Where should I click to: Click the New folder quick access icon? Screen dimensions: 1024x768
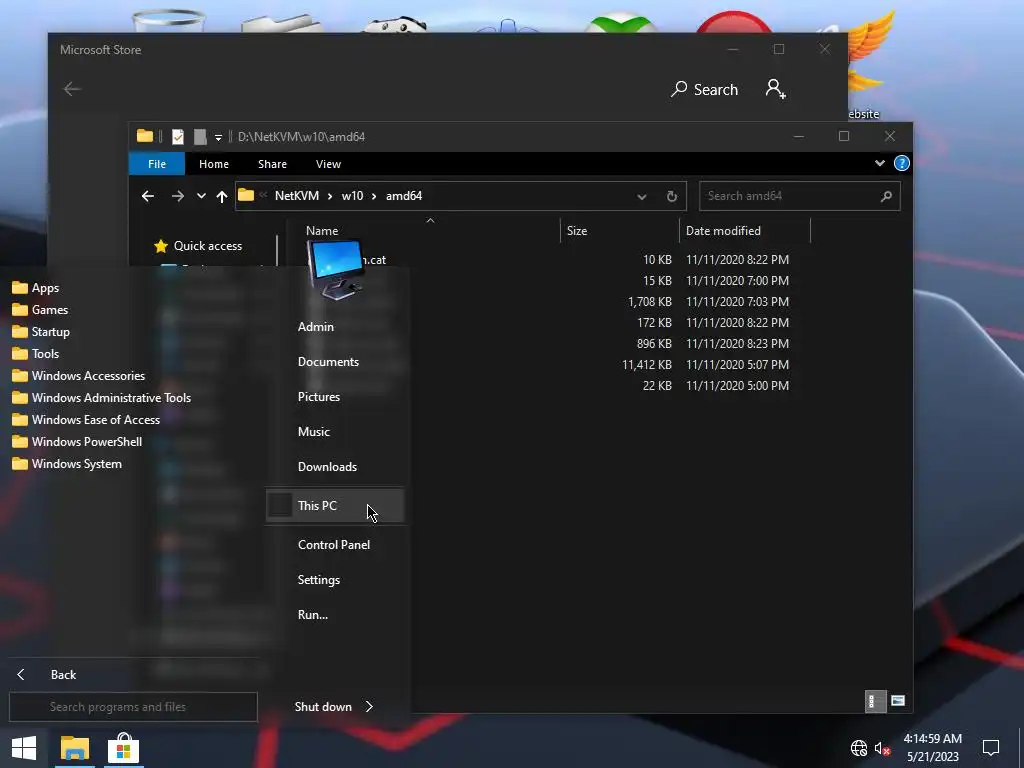(200, 136)
